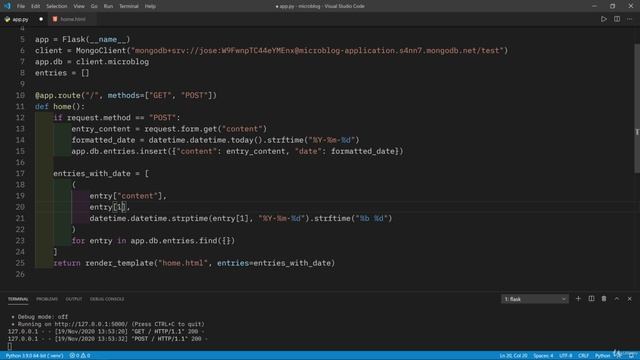
Task: Open the File menu
Action: click(x=21, y=6)
